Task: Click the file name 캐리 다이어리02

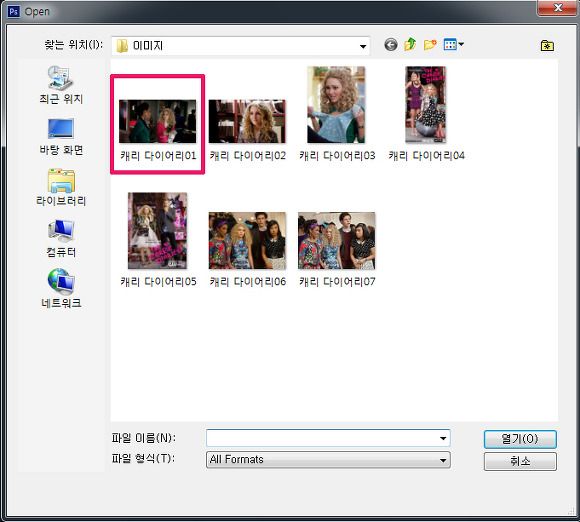Action: [x=247, y=156]
